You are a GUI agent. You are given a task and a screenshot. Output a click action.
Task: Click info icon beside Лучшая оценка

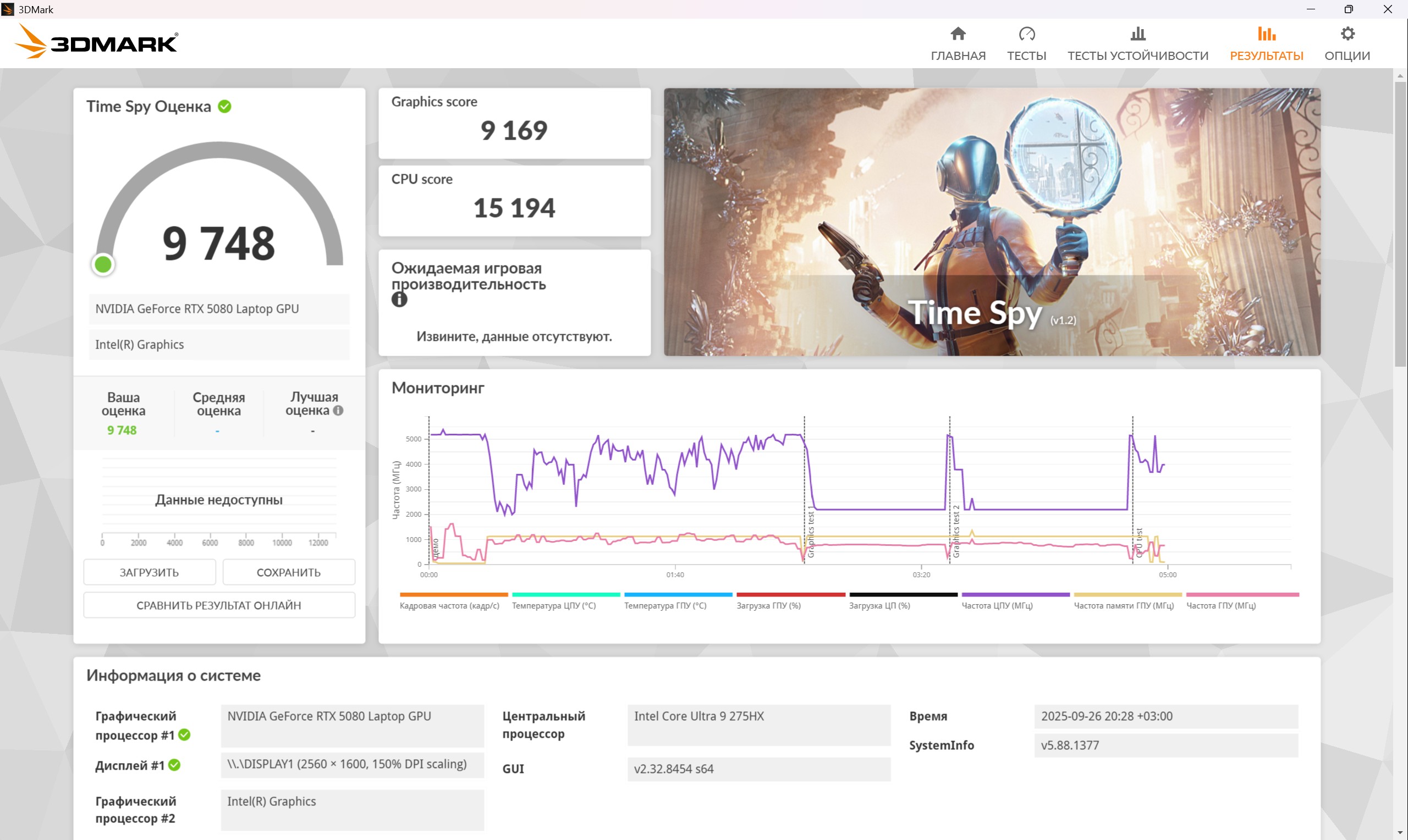pyautogui.click(x=338, y=410)
